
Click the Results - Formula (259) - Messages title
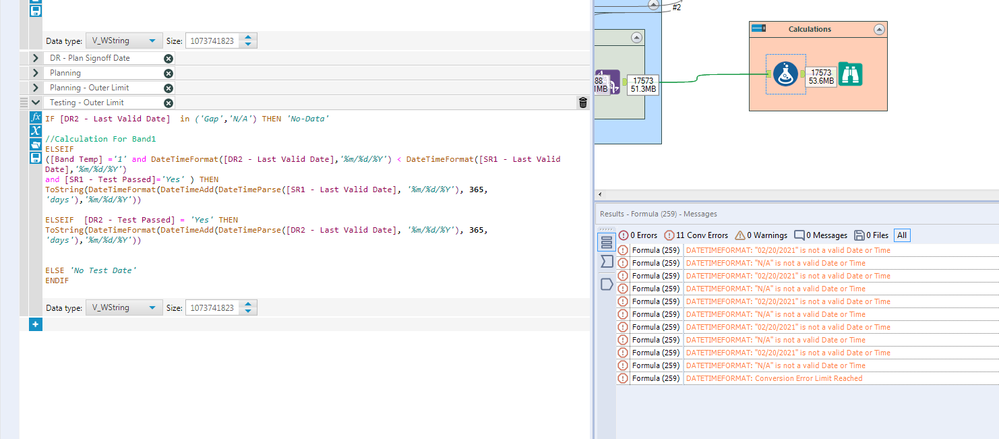coord(658,214)
